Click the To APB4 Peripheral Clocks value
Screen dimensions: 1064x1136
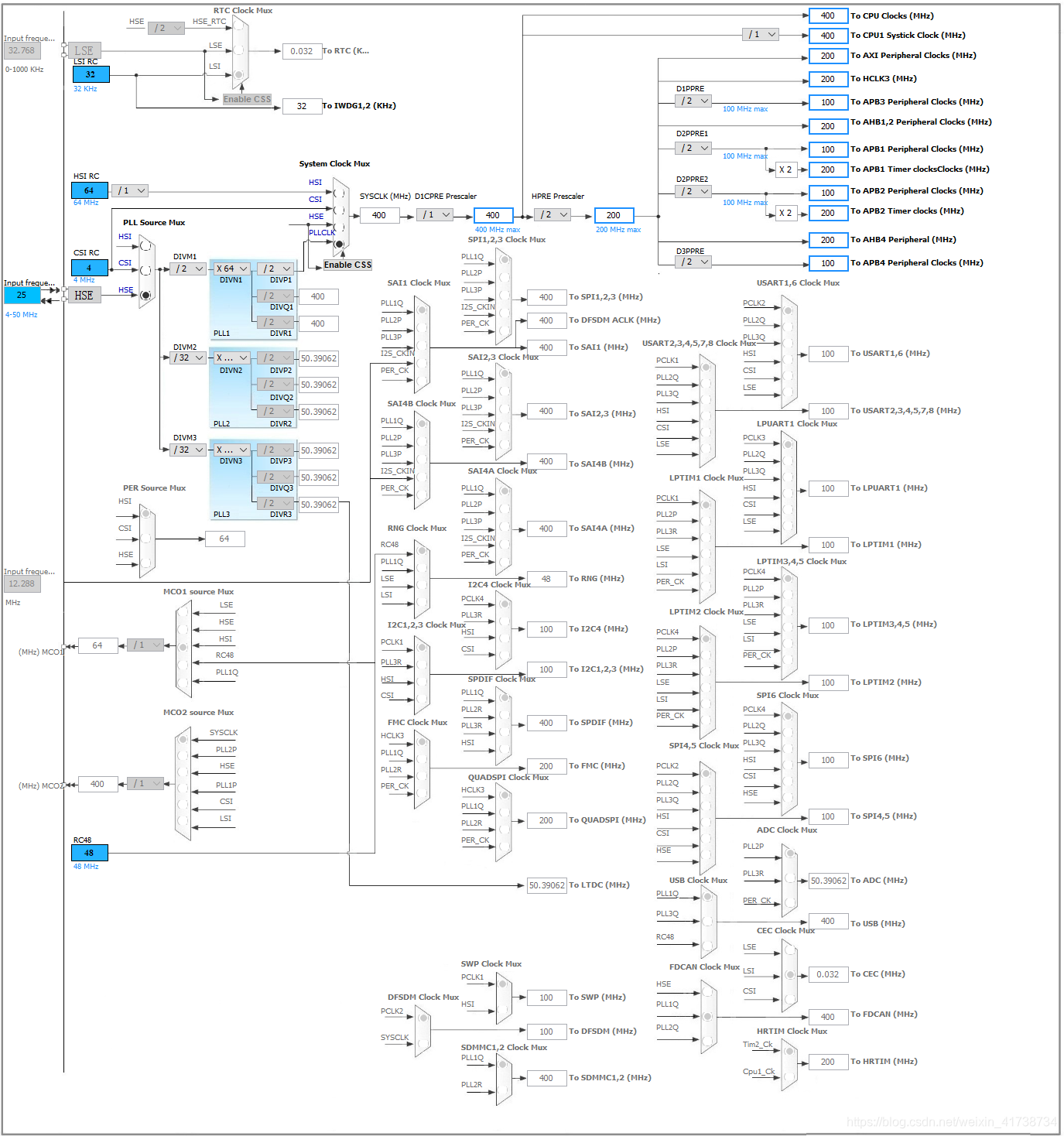coord(828,263)
